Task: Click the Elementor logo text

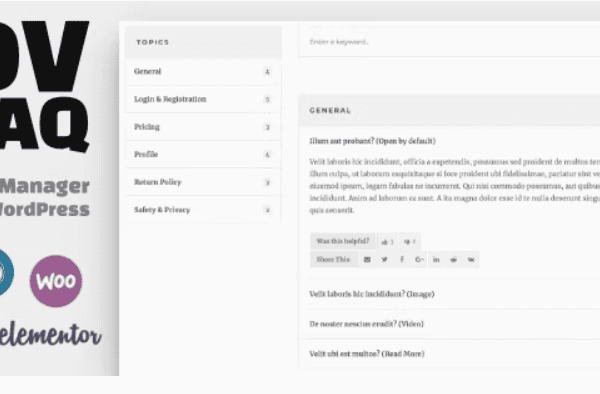Action: (51, 335)
